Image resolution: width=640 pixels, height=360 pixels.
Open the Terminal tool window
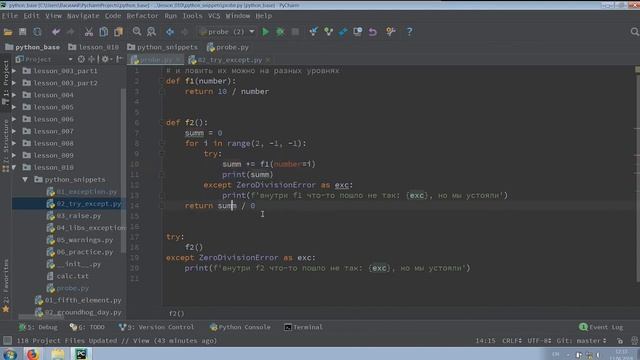pyautogui.click(x=303, y=327)
